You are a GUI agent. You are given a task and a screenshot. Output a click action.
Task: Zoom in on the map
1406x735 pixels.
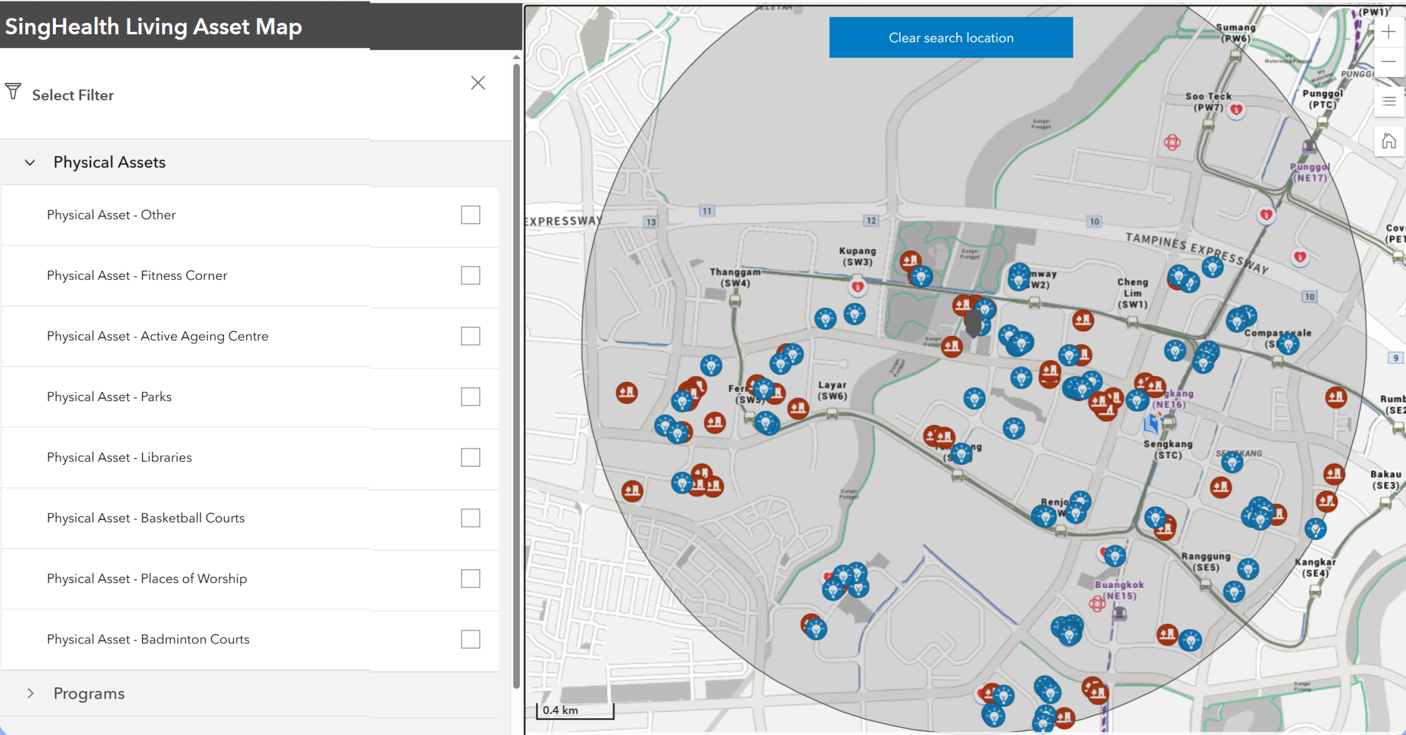[x=1388, y=32]
